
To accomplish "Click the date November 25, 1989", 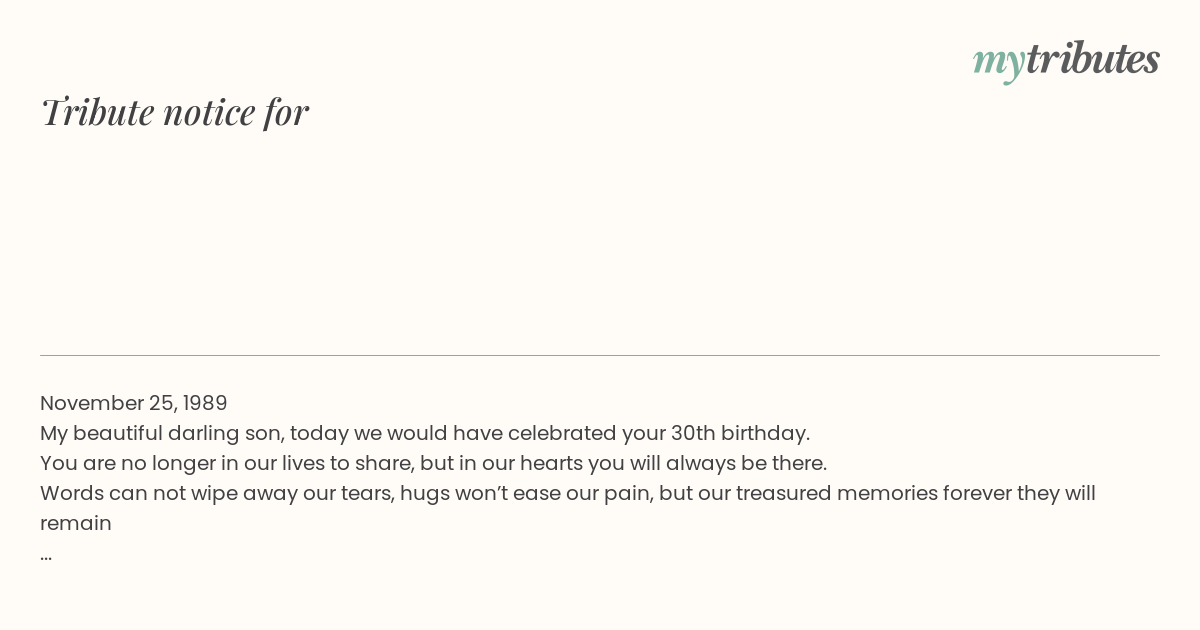I will click(x=134, y=403).
